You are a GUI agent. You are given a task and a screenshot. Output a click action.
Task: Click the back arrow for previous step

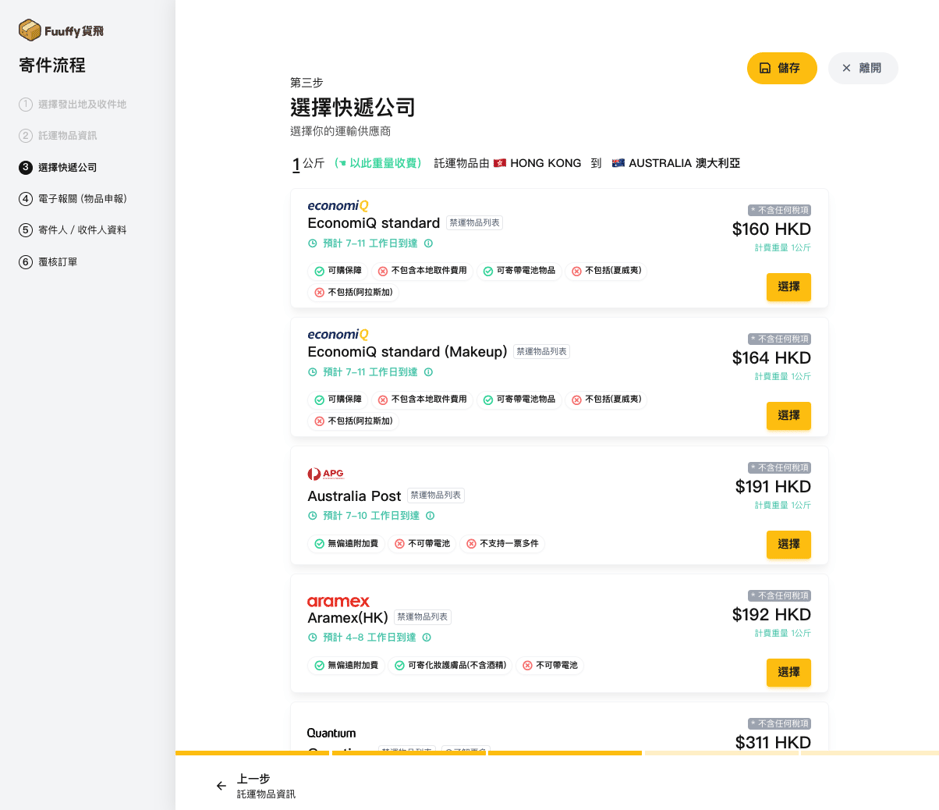tap(222, 786)
